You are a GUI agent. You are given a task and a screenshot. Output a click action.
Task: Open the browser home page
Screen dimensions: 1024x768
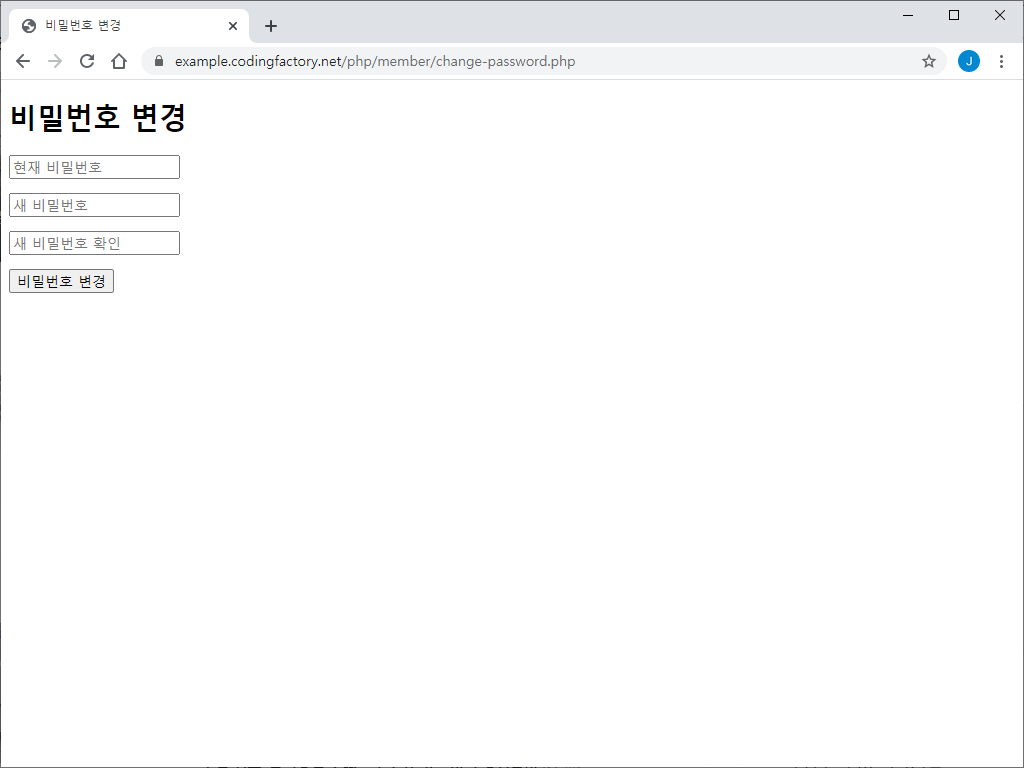coord(119,61)
